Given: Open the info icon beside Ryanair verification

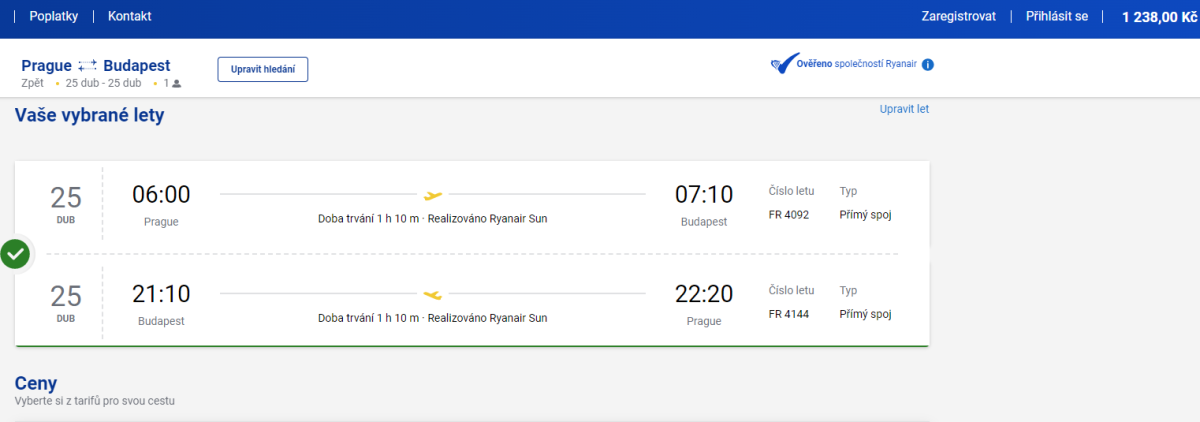Looking at the screenshot, I should click(x=927, y=65).
